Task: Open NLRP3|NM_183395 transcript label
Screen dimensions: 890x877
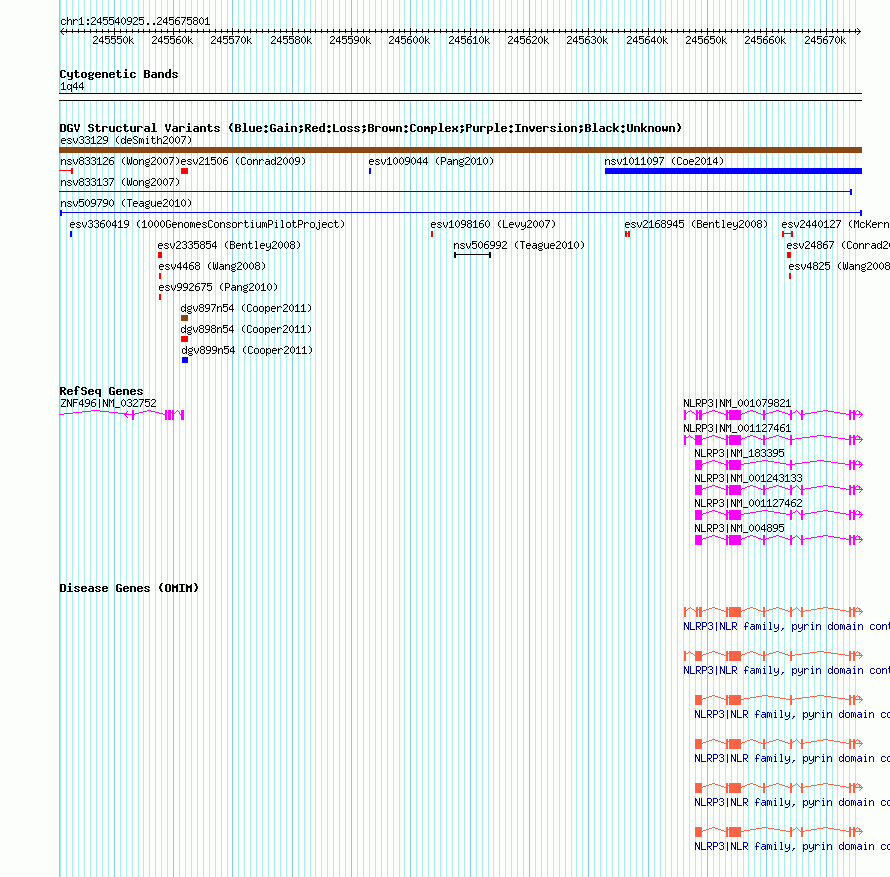Action: point(740,453)
